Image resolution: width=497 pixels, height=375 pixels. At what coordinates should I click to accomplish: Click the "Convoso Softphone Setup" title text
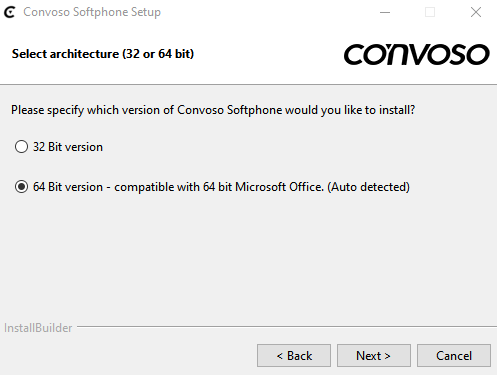(x=92, y=12)
